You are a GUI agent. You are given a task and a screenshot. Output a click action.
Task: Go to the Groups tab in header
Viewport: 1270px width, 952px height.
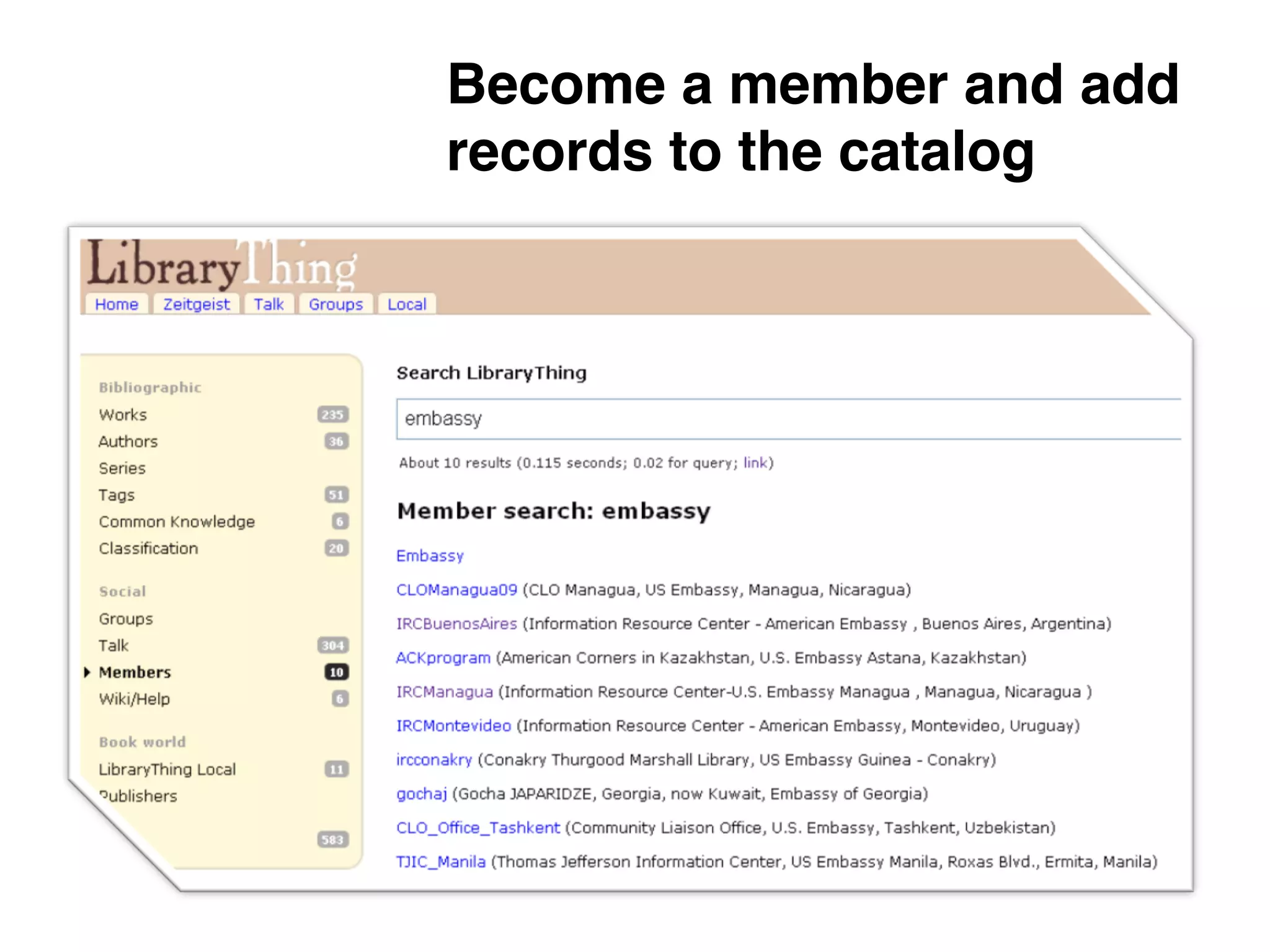[x=335, y=304]
